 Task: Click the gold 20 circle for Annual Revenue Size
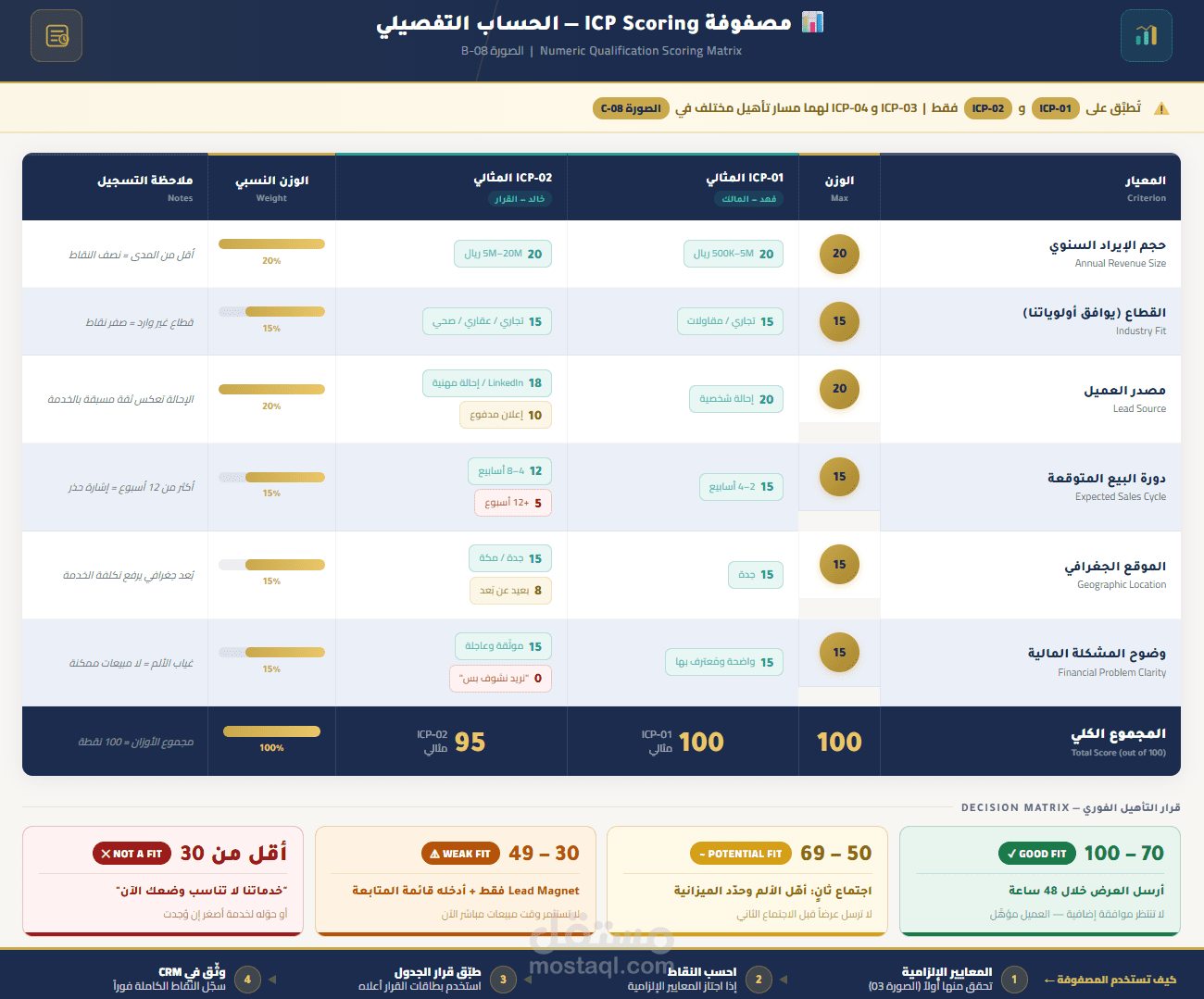click(x=839, y=254)
